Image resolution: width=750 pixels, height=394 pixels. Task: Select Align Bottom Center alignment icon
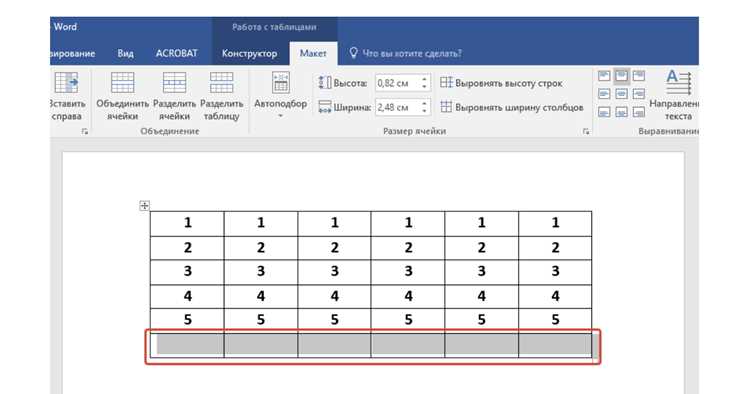621,112
